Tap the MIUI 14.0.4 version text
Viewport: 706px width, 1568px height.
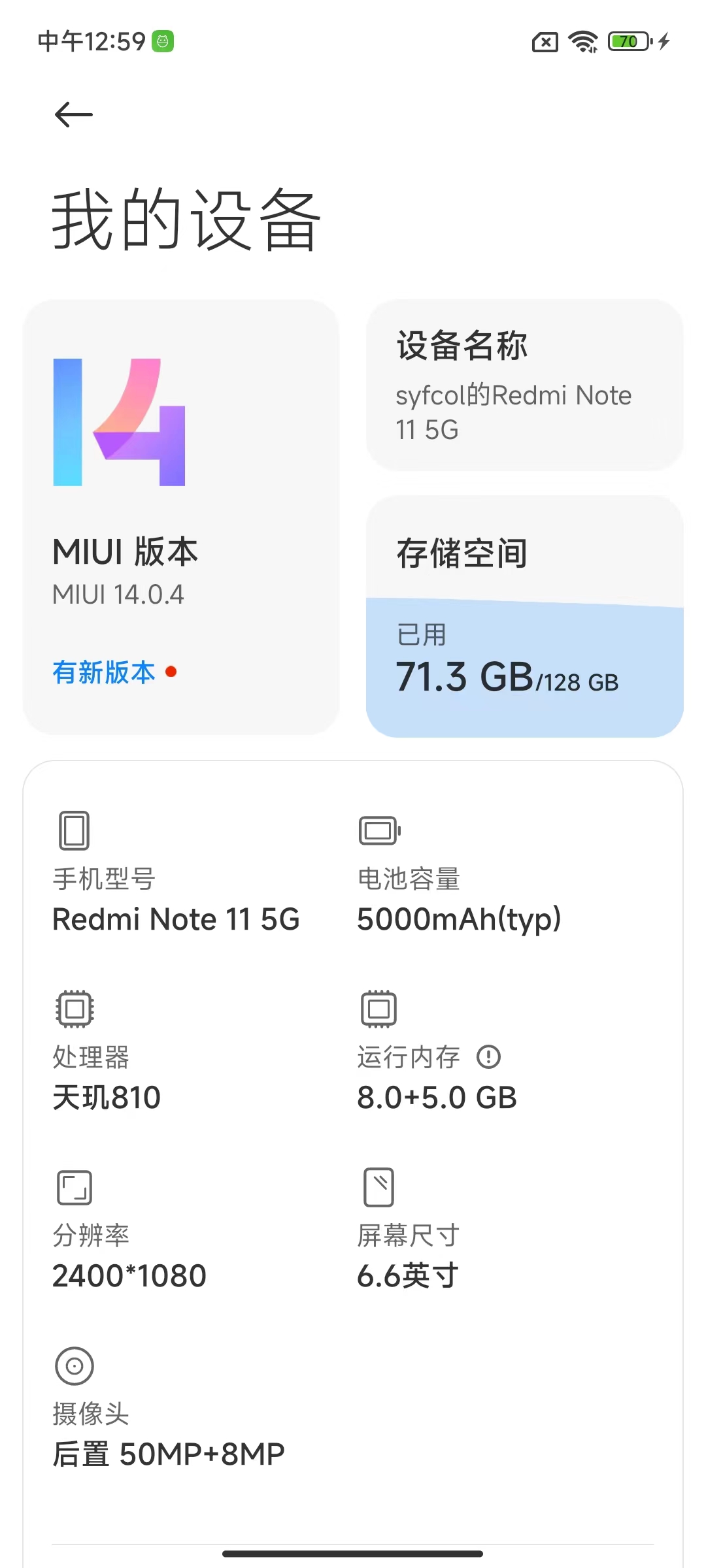(x=118, y=595)
